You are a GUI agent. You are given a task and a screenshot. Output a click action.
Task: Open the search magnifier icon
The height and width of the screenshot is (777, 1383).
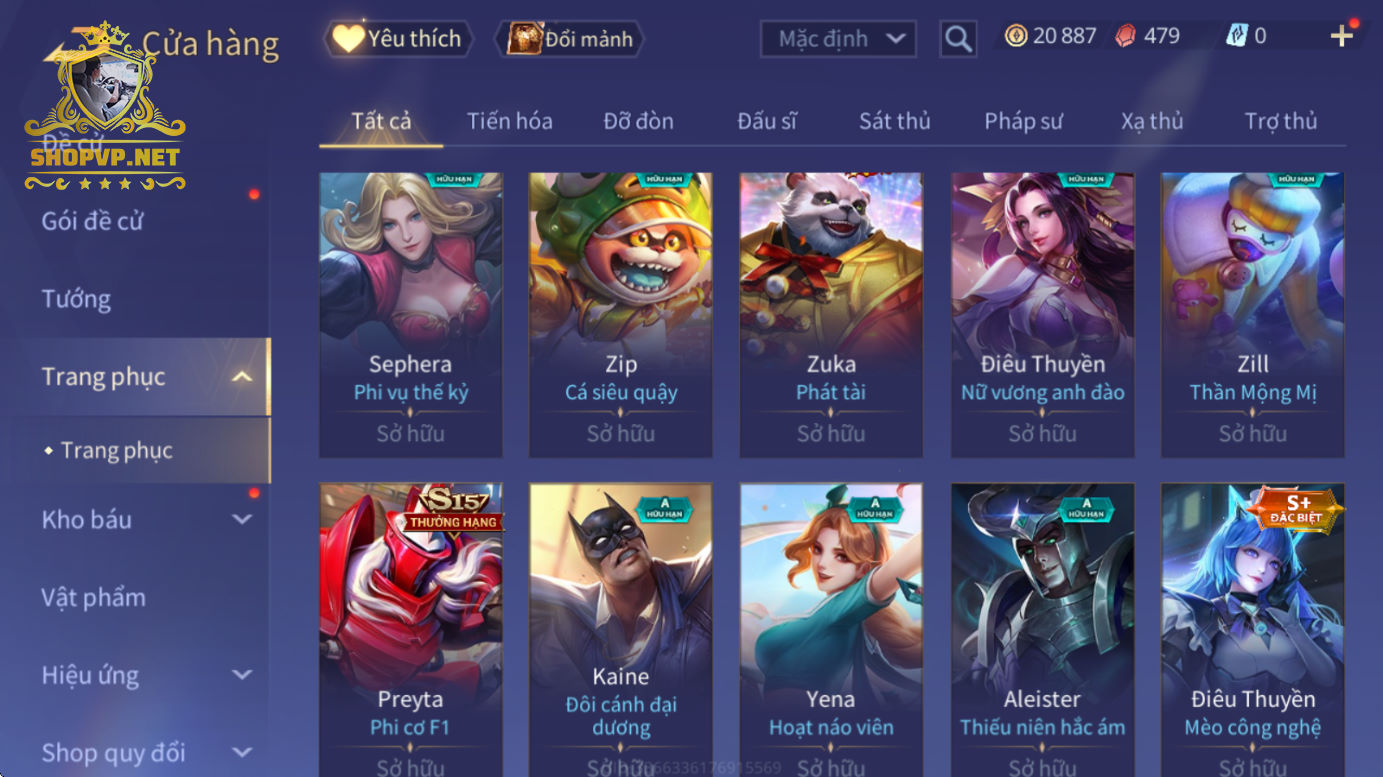[958, 39]
